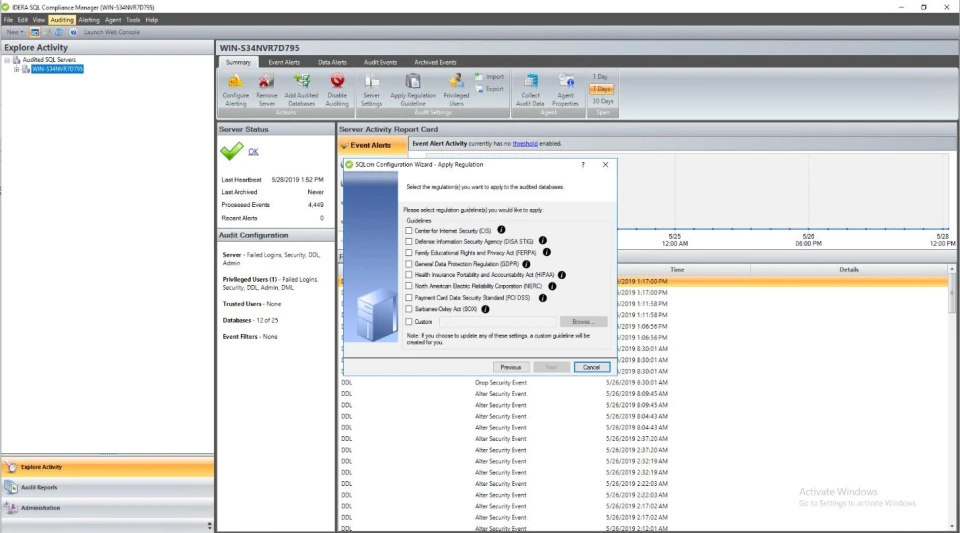This screenshot has height=533, width=960.
Task: Collapse the Audited SQL Servers tree node
Action: pos(7,60)
